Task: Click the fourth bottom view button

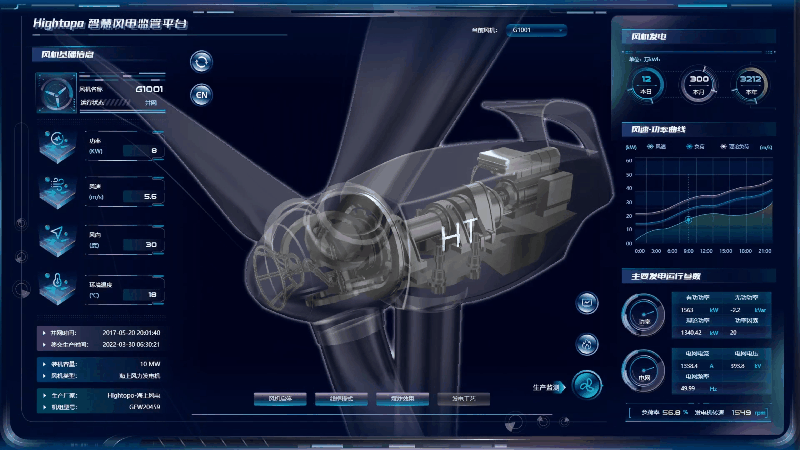Action: 463,398
